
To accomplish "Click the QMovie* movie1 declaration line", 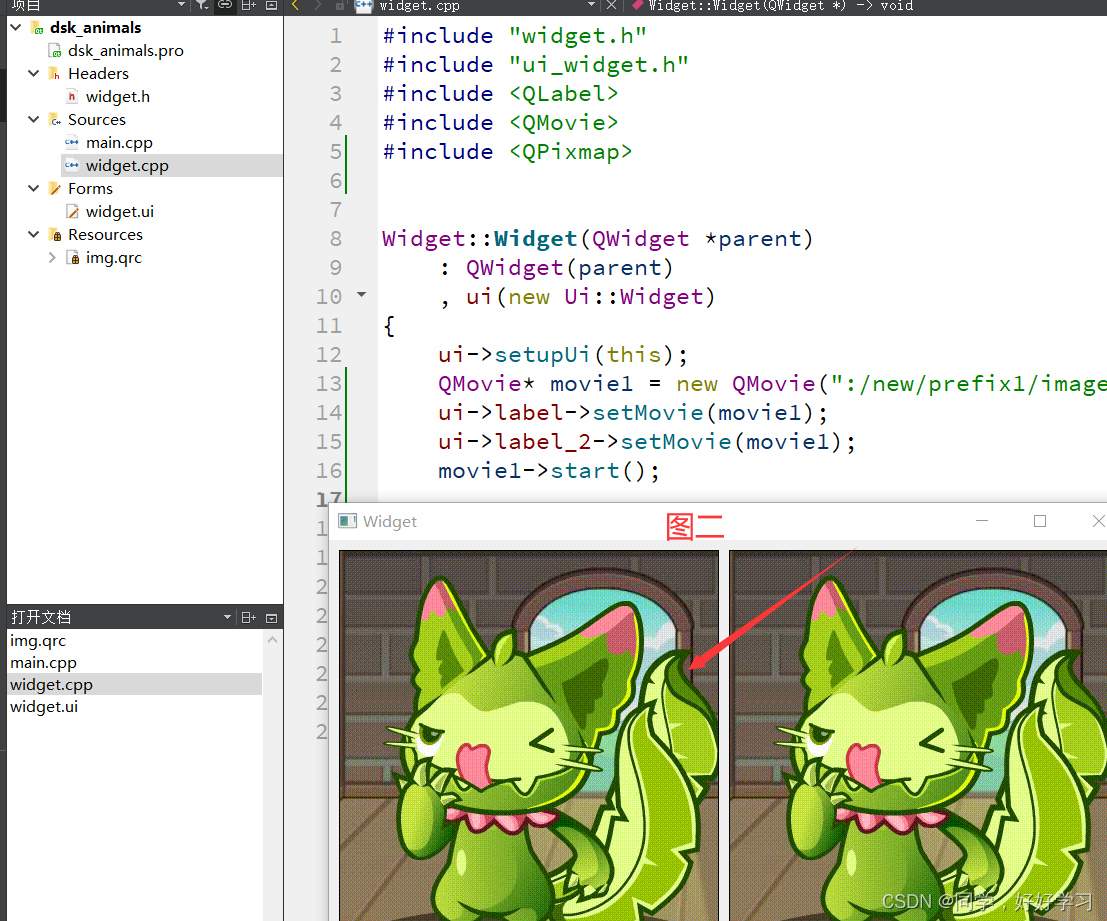I will (x=772, y=383).
